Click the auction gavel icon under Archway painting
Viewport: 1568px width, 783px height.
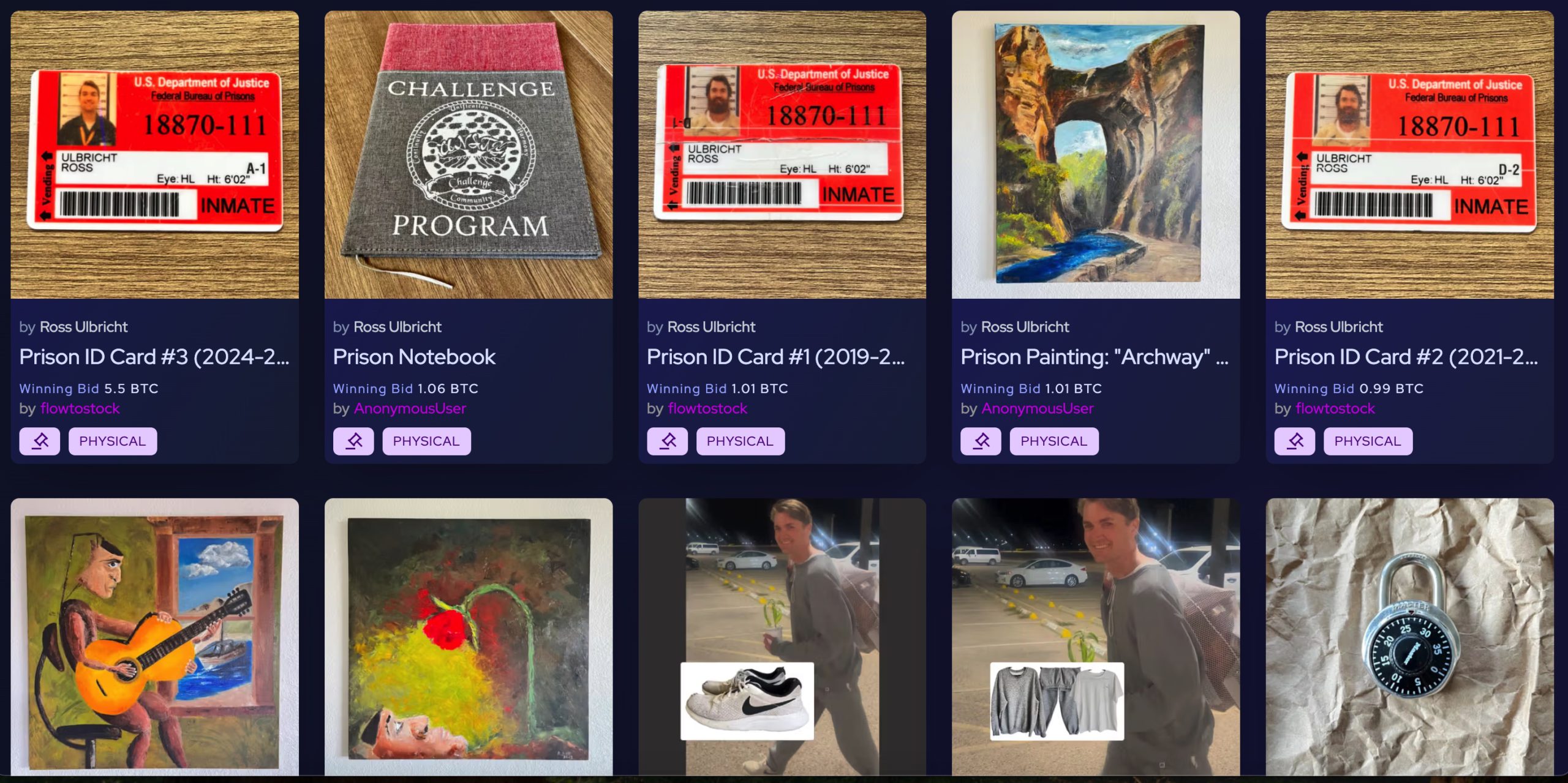(981, 441)
